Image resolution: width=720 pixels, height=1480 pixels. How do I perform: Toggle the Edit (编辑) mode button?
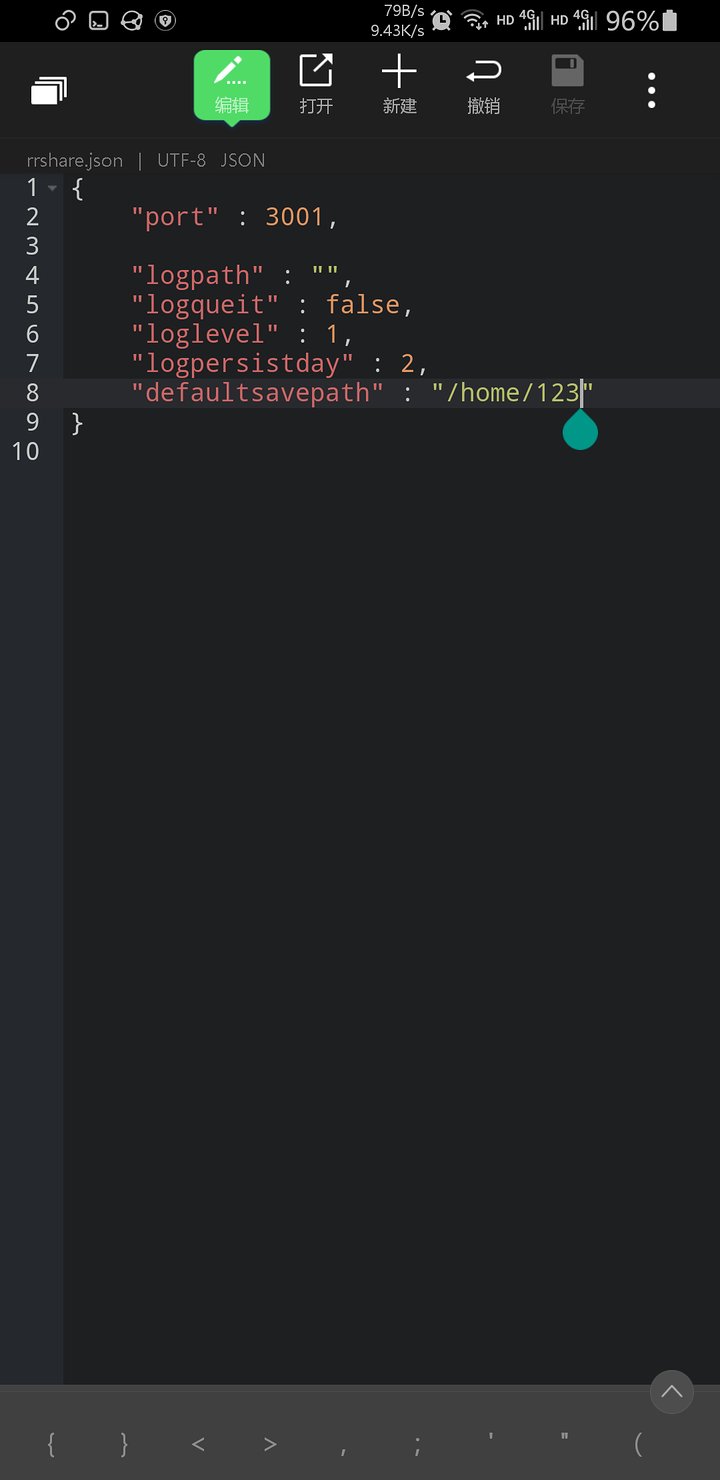231,85
